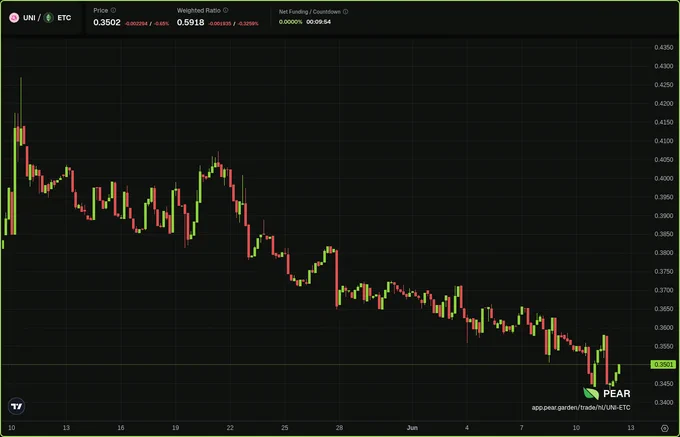Click the 0.0000% net funding value
The width and height of the screenshot is (680, 437).
click(x=291, y=22)
